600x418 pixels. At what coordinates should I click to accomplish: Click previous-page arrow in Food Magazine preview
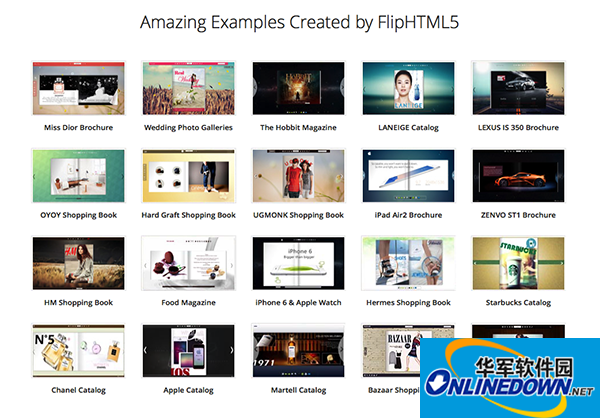click(145, 265)
